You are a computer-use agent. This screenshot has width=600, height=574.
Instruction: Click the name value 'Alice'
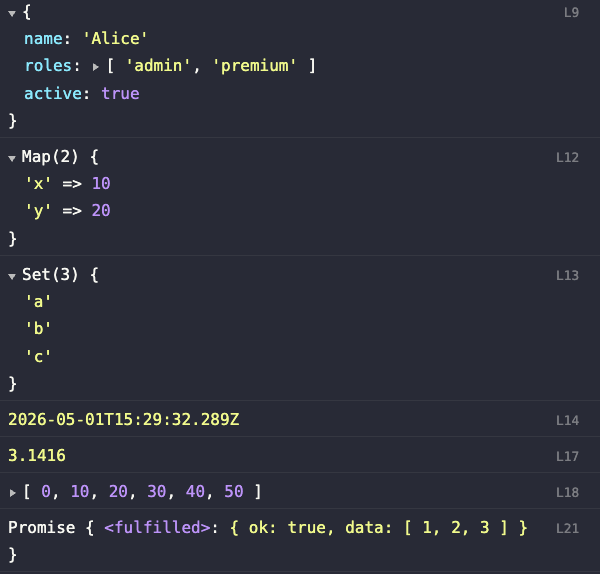point(115,39)
